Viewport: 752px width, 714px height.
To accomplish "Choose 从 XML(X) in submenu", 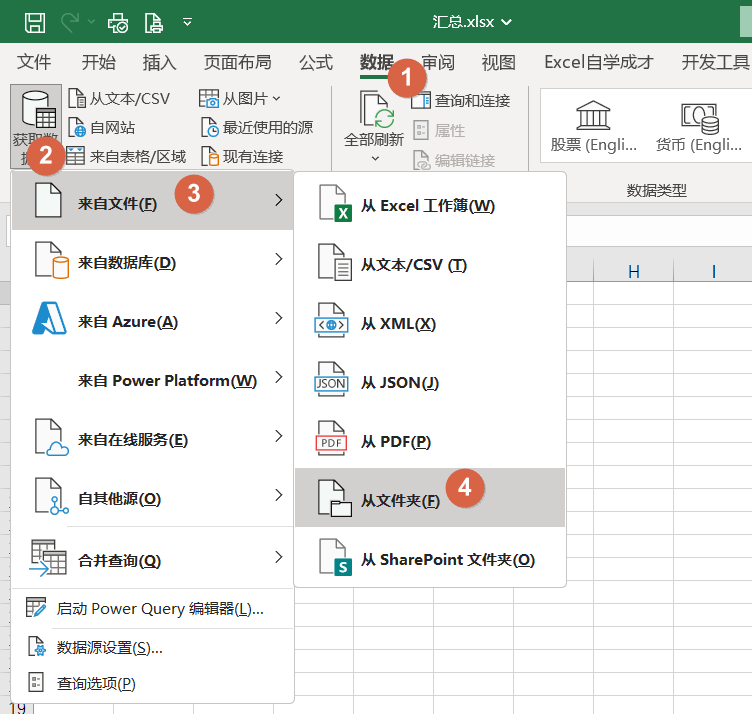I will (x=430, y=322).
